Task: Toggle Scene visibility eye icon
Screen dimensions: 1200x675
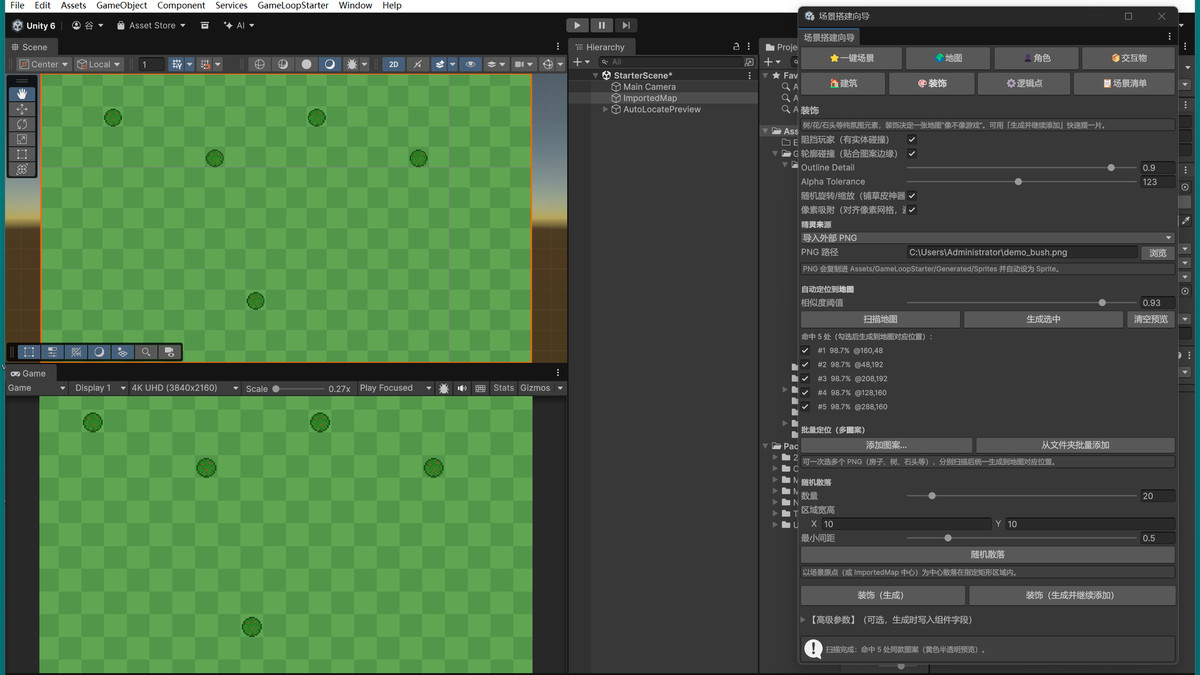Action: click(471, 64)
